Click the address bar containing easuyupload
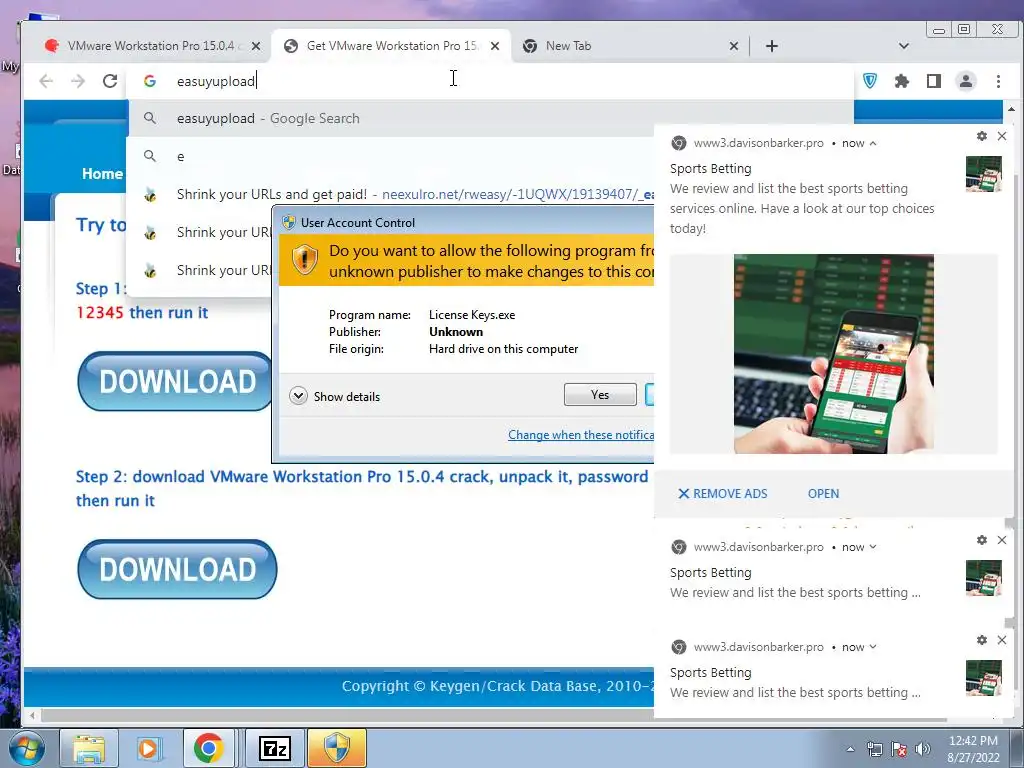1024x768 pixels. point(490,81)
